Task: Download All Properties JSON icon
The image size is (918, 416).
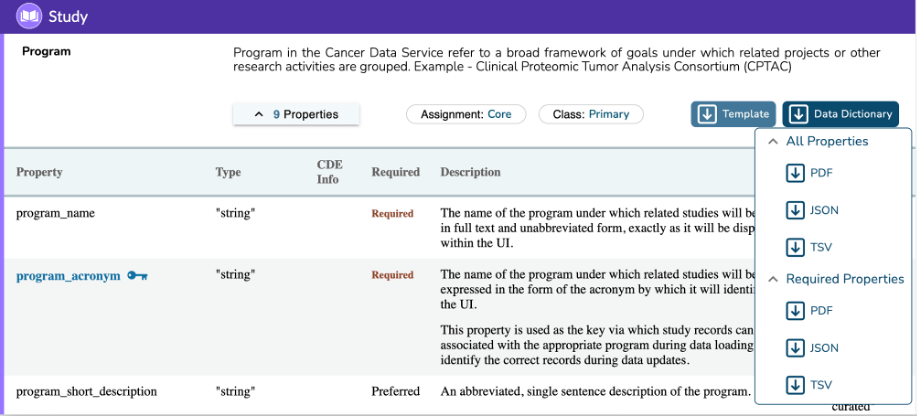Action: [x=796, y=210]
